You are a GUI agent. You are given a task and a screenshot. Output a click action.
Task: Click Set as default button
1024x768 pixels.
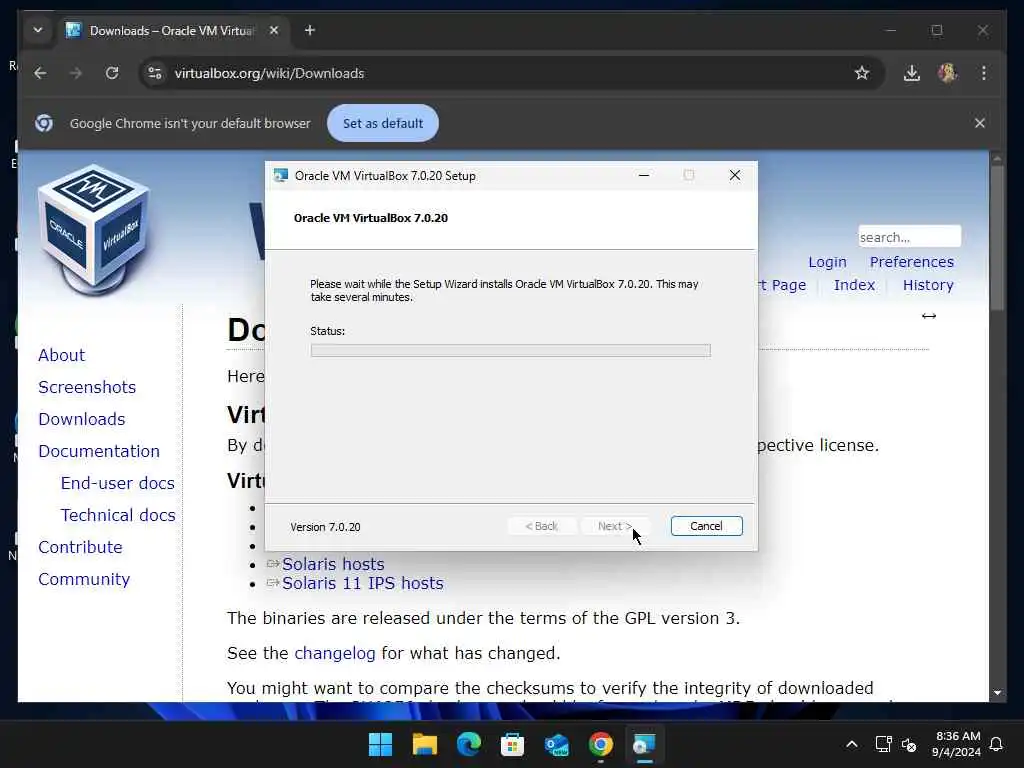tap(383, 123)
